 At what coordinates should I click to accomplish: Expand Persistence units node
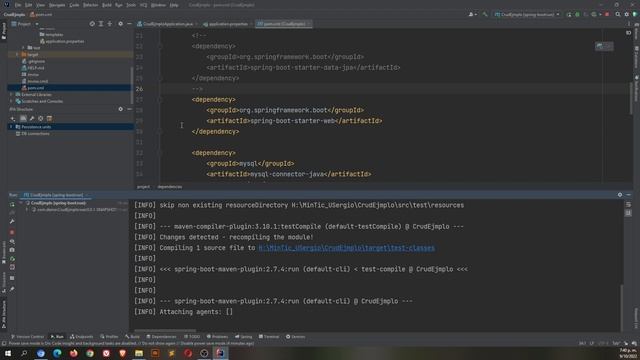[11, 127]
